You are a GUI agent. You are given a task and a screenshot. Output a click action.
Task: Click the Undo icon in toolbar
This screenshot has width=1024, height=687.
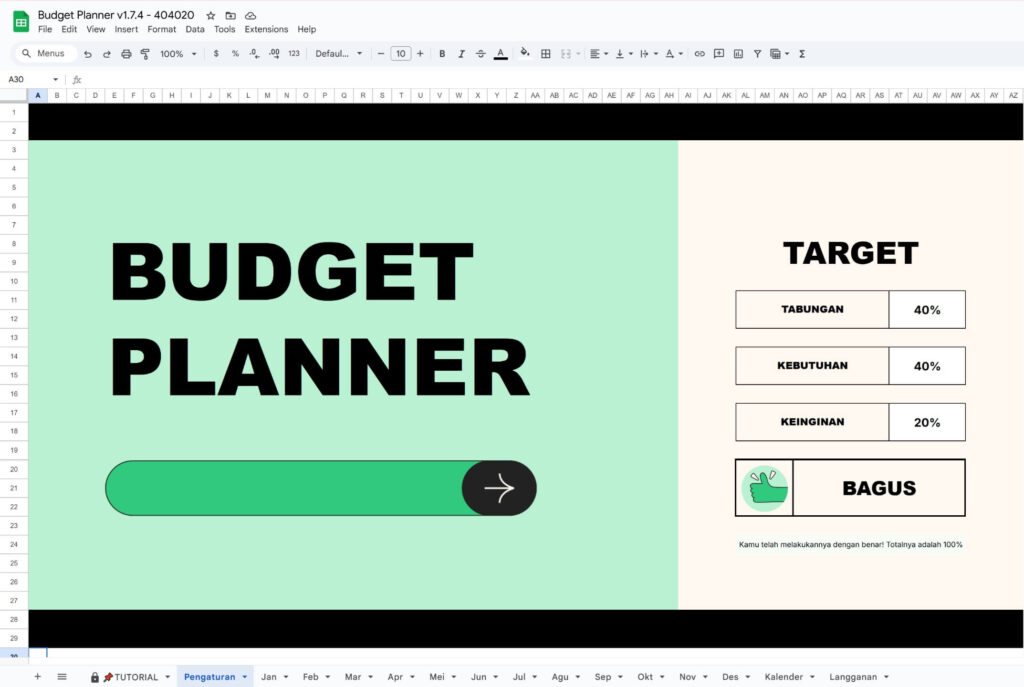coord(88,54)
